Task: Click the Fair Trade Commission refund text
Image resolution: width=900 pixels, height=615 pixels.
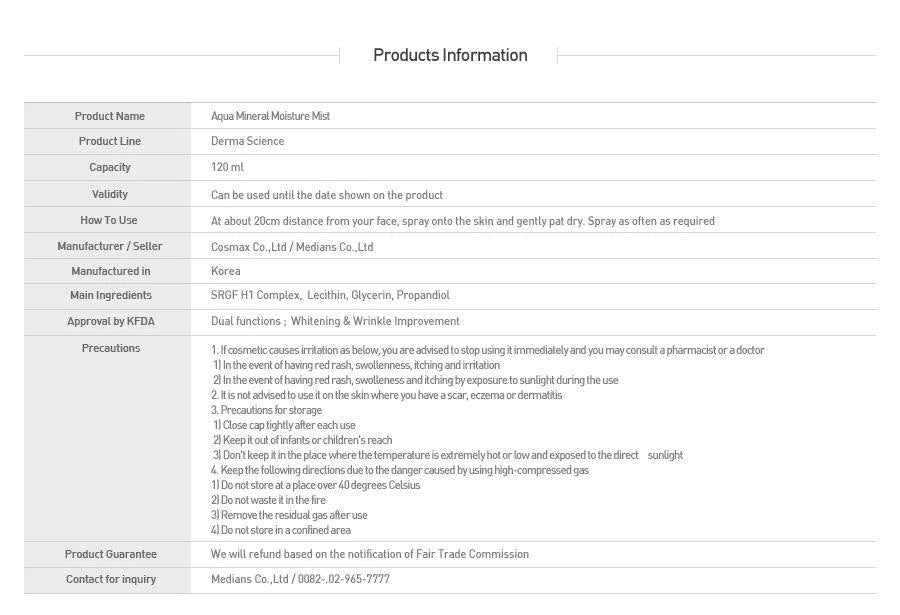Action: (369, 554)
